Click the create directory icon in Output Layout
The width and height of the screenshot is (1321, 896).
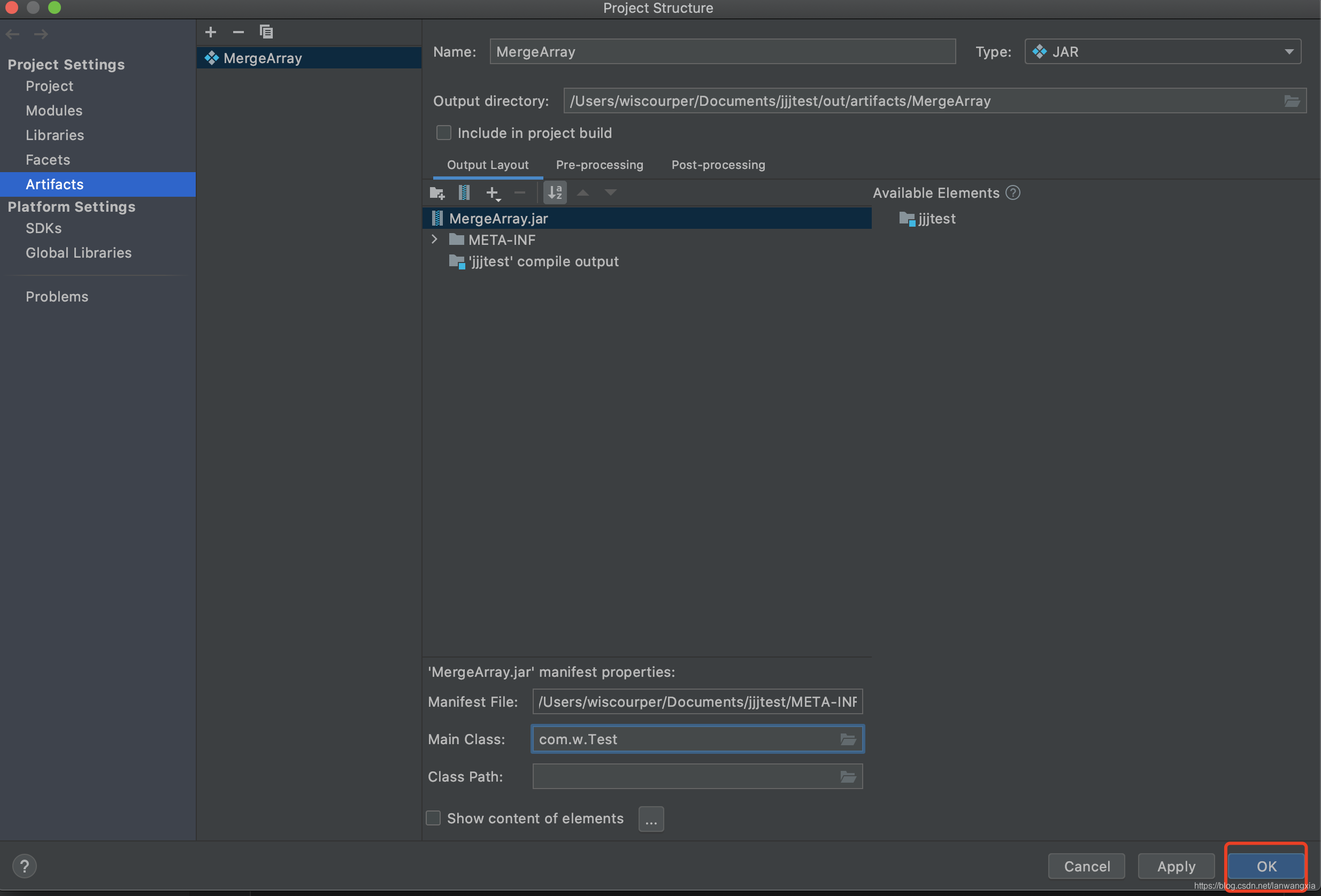tap(436, 192)
